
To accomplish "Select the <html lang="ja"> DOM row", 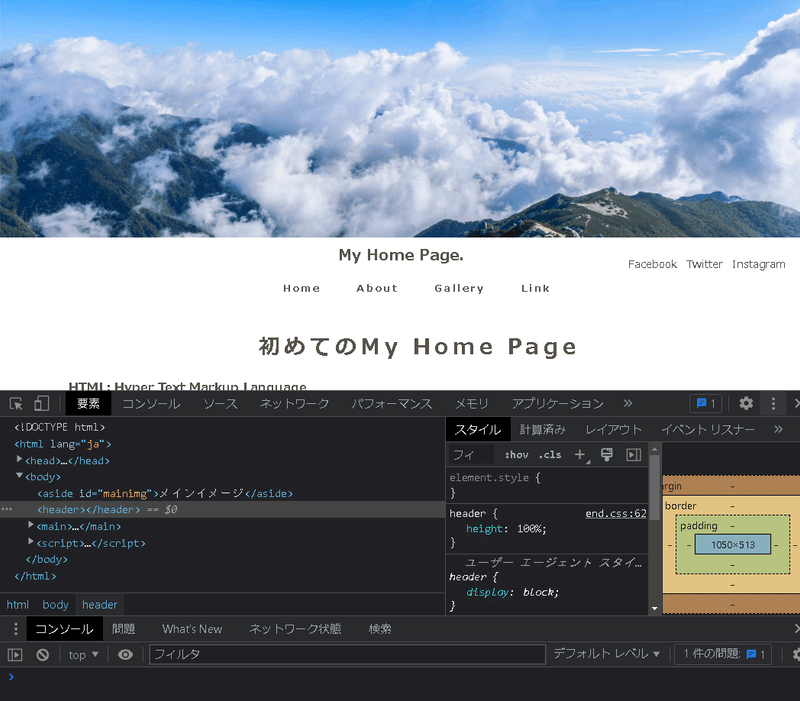I will click(x=62, y=444).
